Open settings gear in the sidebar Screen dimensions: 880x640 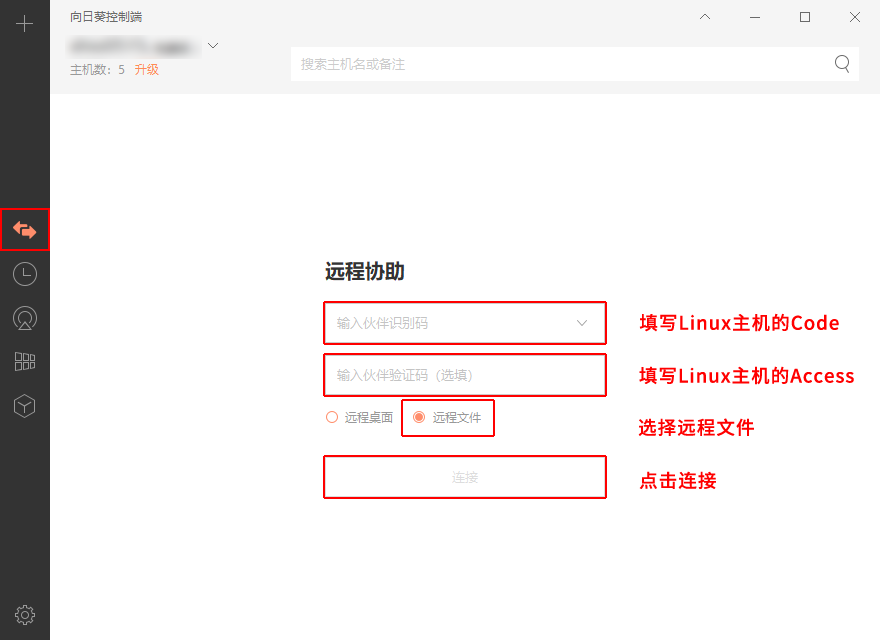[25, 615]
